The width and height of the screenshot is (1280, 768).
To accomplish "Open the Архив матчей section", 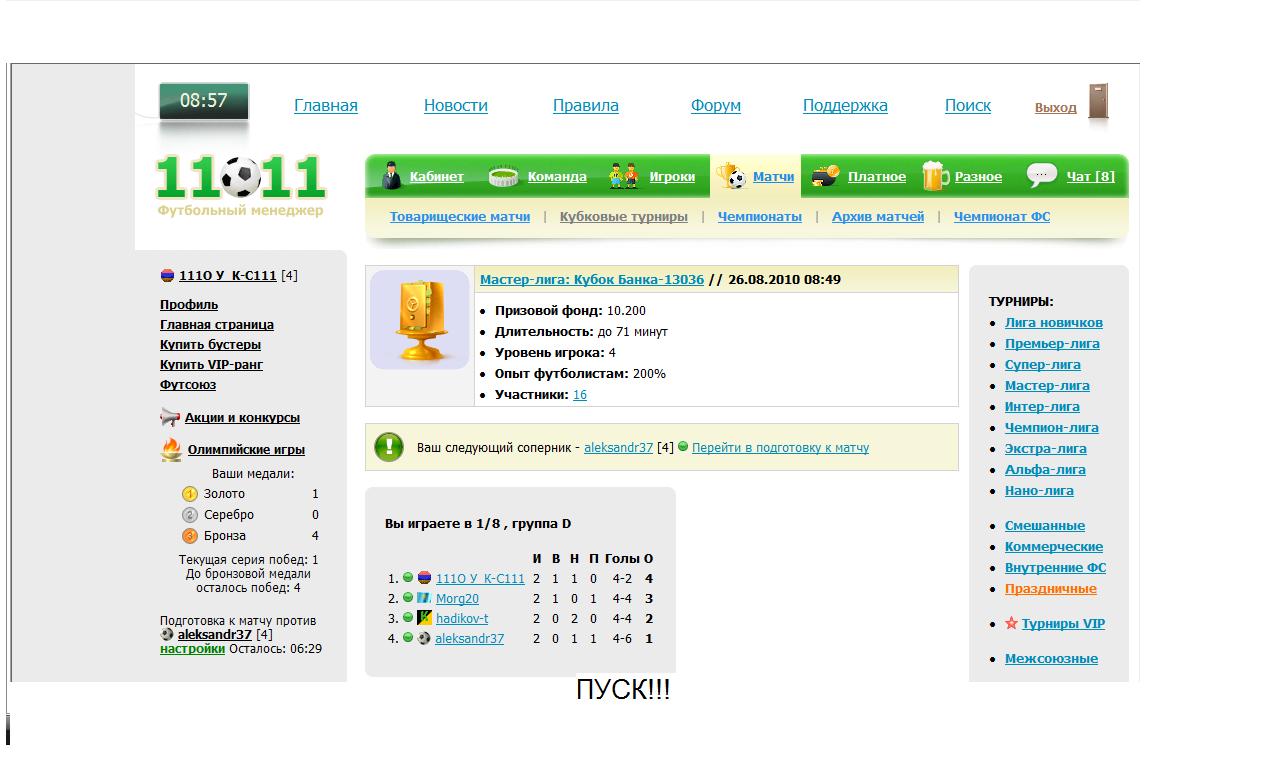I will click(877, 217).
